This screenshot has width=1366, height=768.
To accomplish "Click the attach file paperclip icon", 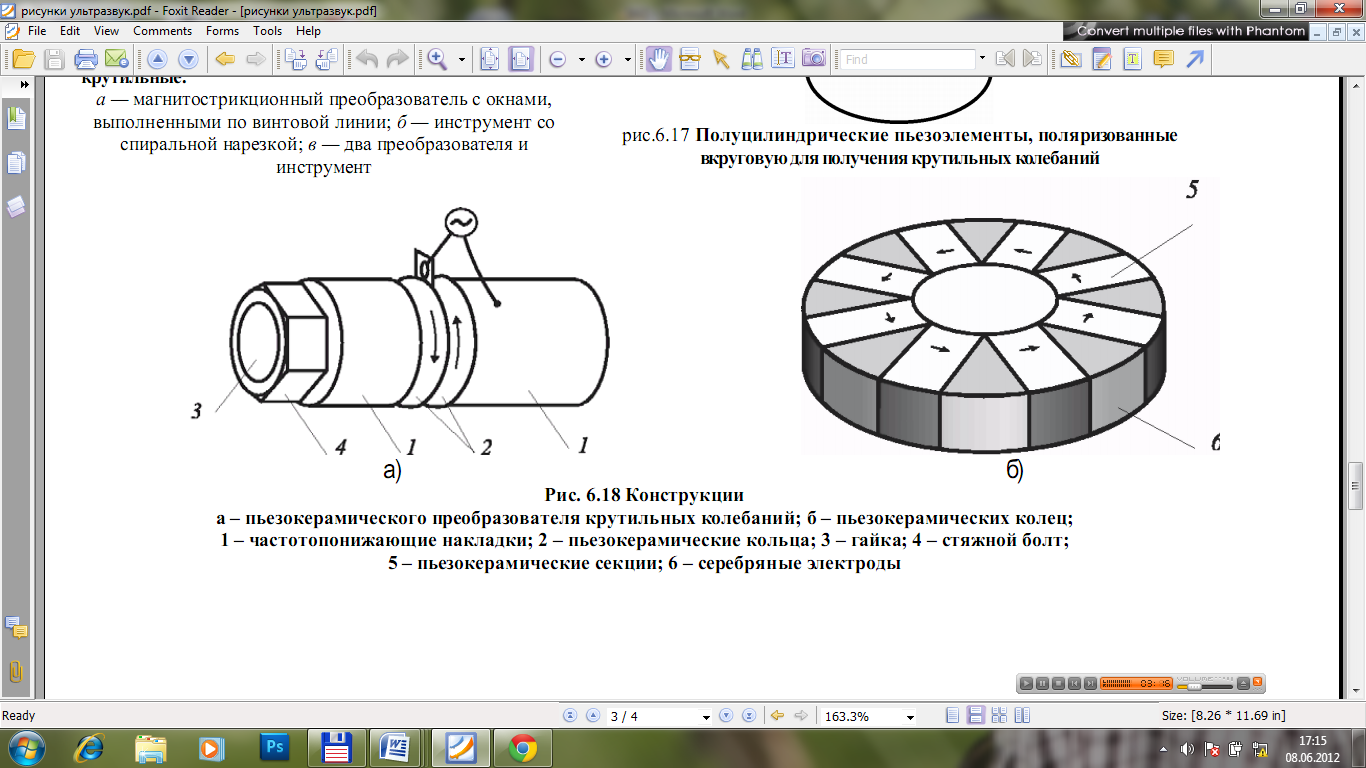I will tap(1071, 59).
